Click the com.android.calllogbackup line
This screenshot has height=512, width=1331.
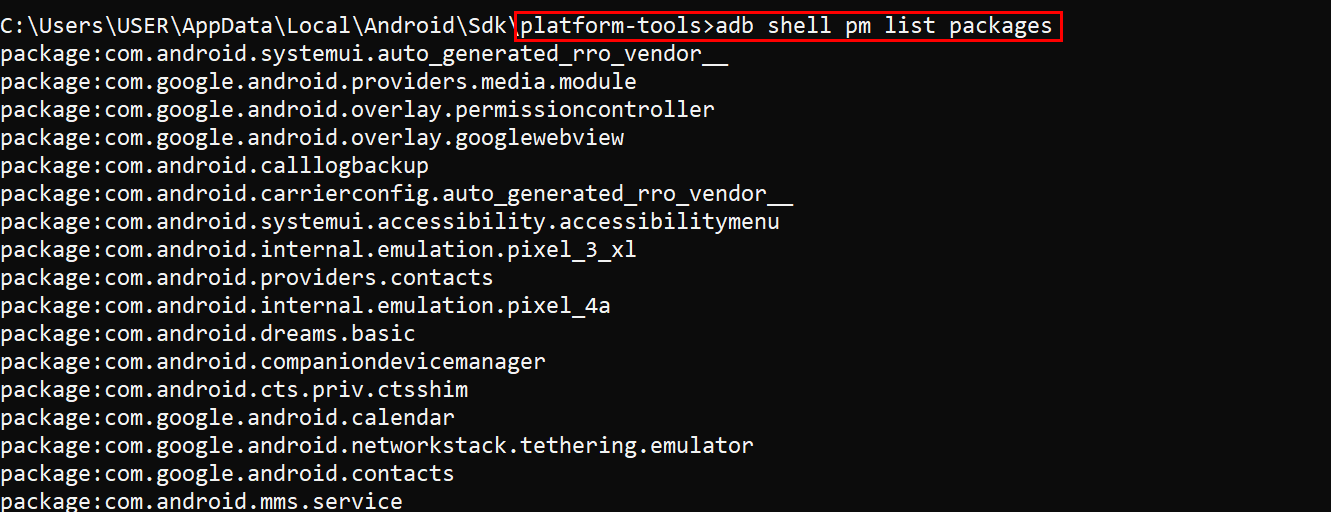[214, 166]
